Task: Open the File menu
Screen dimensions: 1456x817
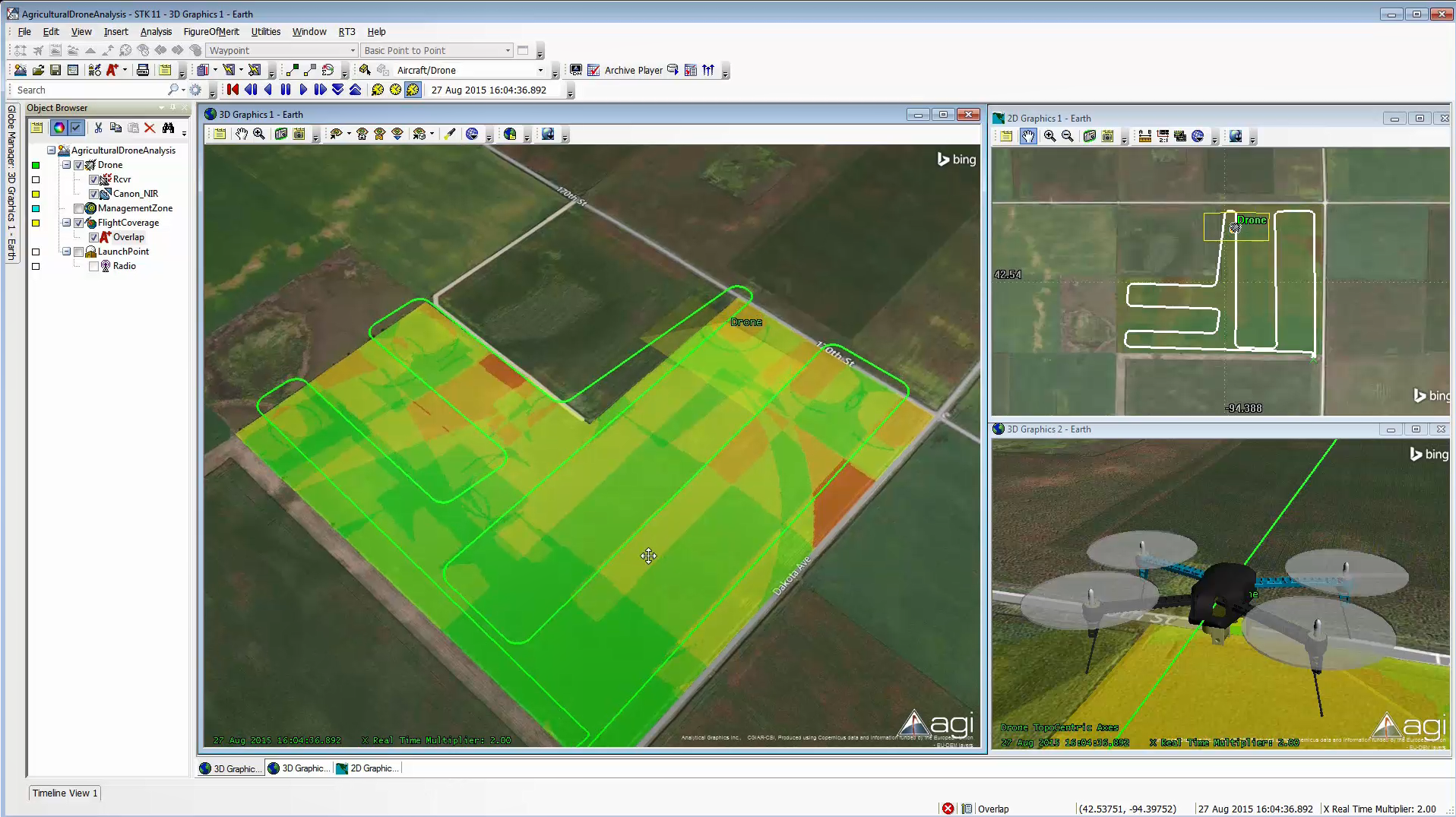Action: click(x=24, y=31)
